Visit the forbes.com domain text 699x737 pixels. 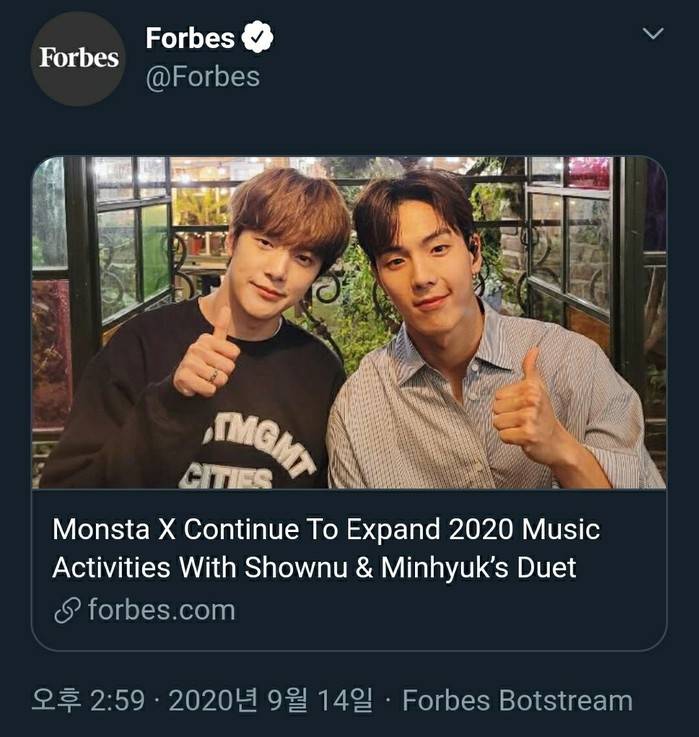[161, 610]
